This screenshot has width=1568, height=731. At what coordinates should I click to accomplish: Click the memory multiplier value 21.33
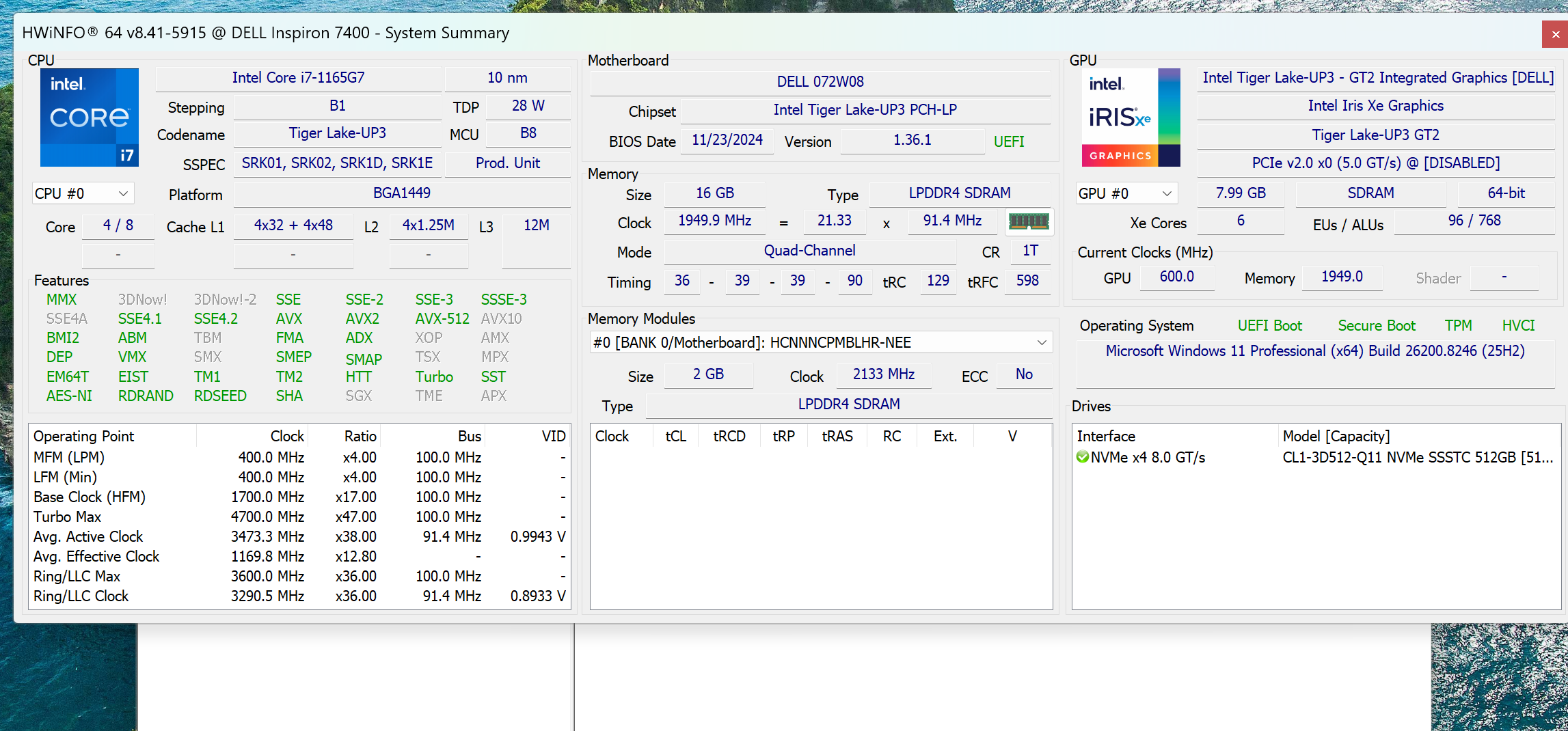coord(835,221)
